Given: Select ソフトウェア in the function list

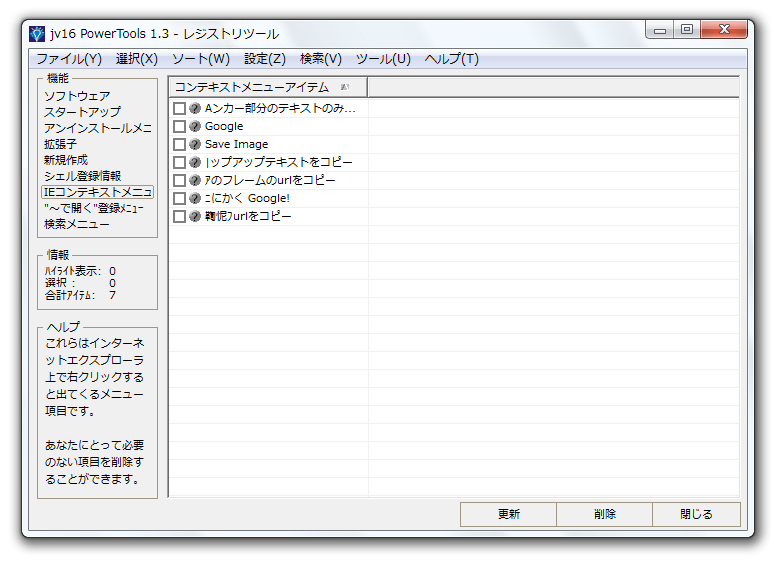Looking at the screenshot, I should (x=77, y=96).
